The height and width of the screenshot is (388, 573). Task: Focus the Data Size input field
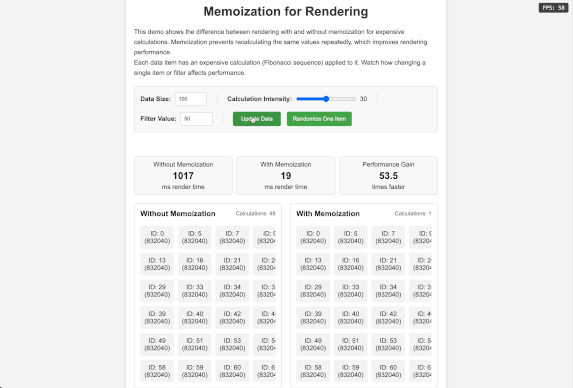191,99
